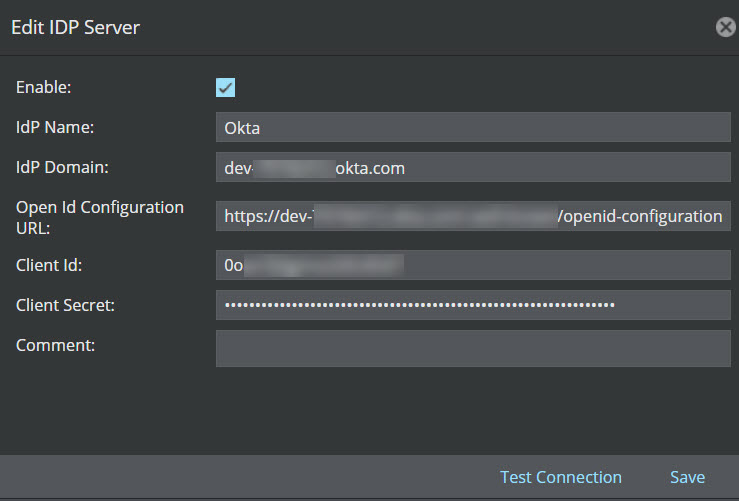Click the empty Comment text box
This screenshot has width=739, height=501.
[473, 348]
